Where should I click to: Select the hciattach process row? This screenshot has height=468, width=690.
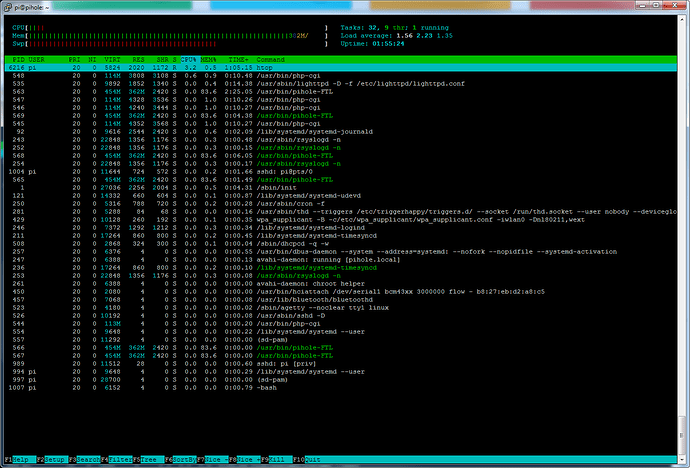pyautogui.click(x=341, y=292)
